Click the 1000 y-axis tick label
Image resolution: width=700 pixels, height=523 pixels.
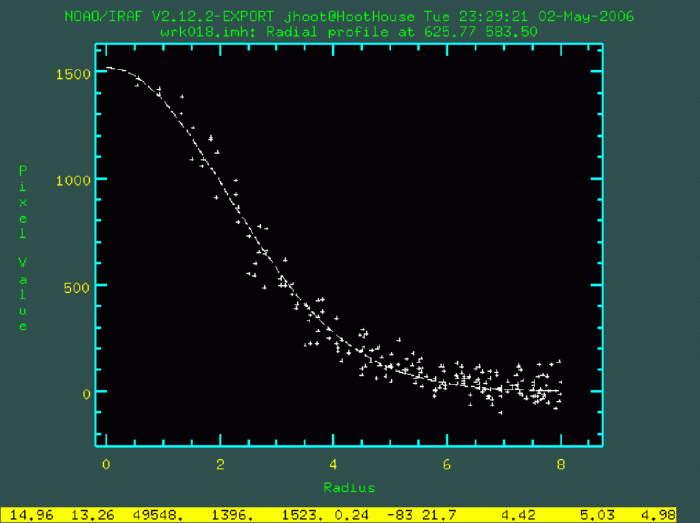click(x=74, y=181)
